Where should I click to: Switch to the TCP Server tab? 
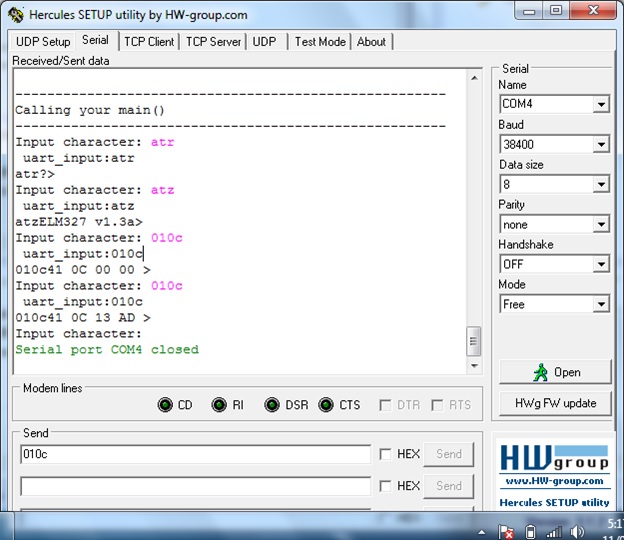click(x=213, y=42)
